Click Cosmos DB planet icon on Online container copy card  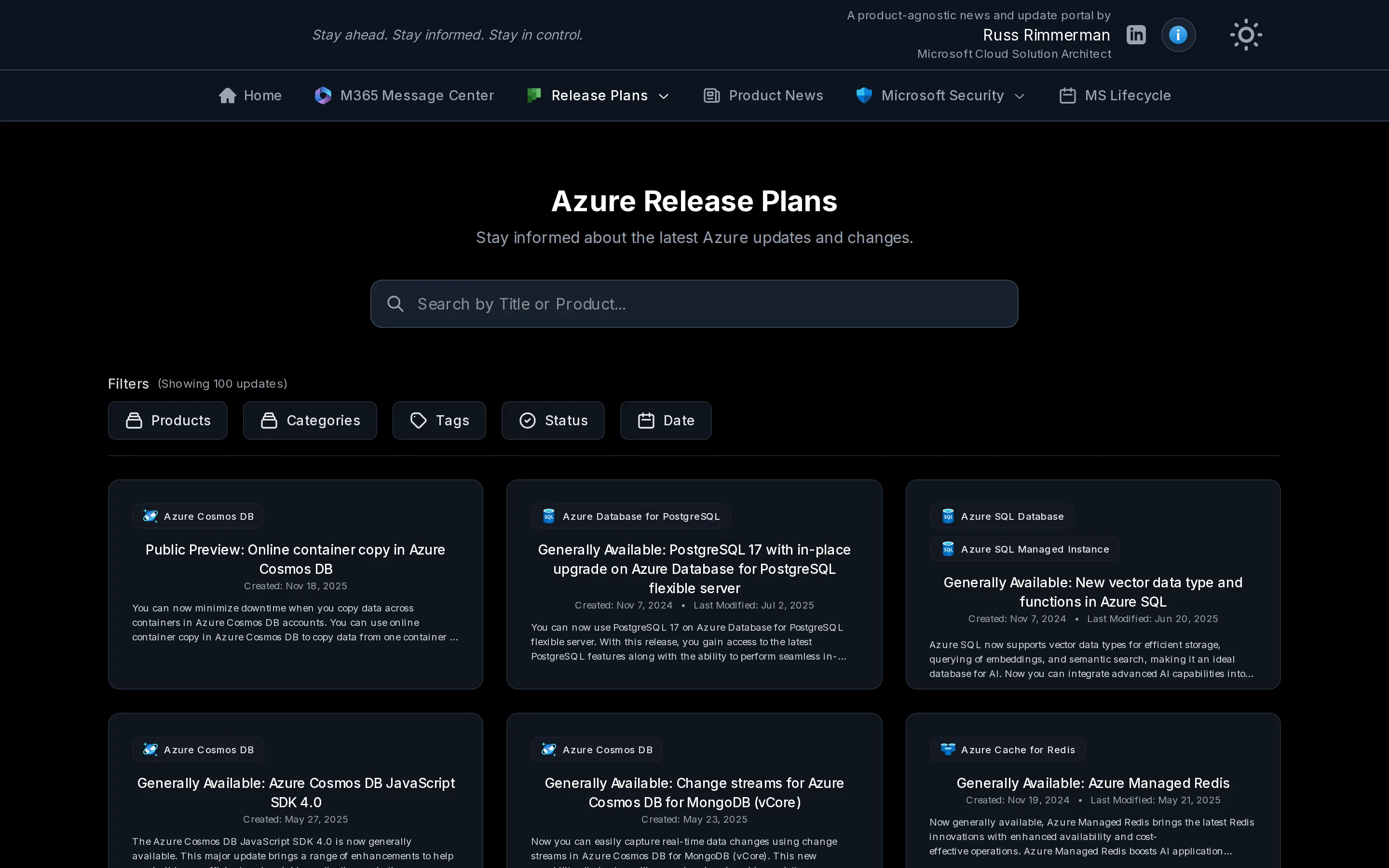(150, 516)
